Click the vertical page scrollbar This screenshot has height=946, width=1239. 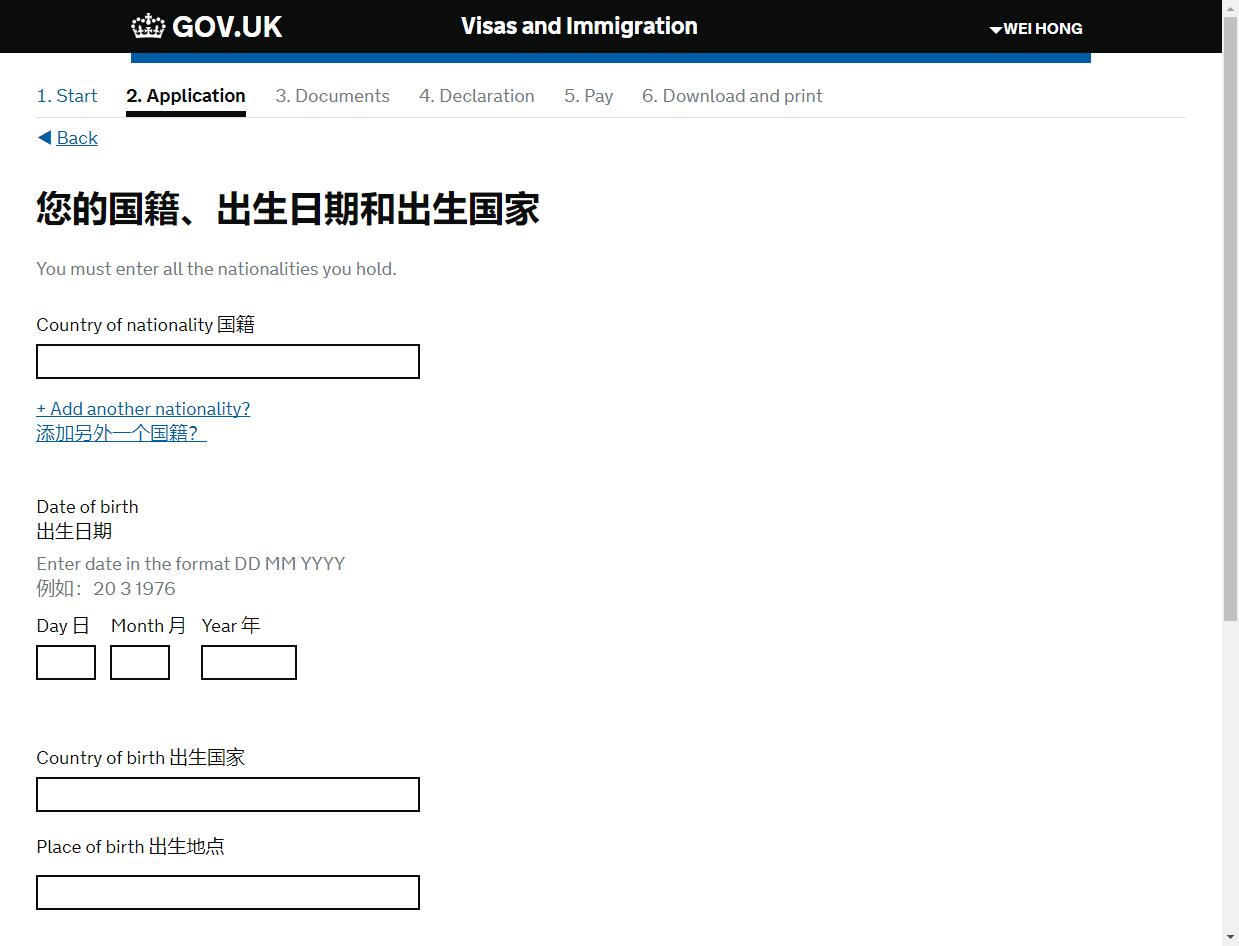1230,330
